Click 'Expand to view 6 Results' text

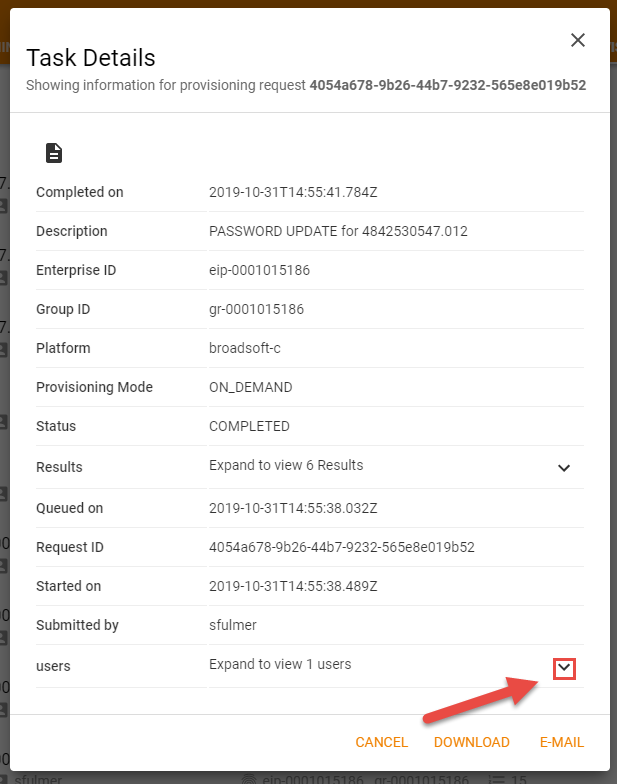[x=286, y=465]
